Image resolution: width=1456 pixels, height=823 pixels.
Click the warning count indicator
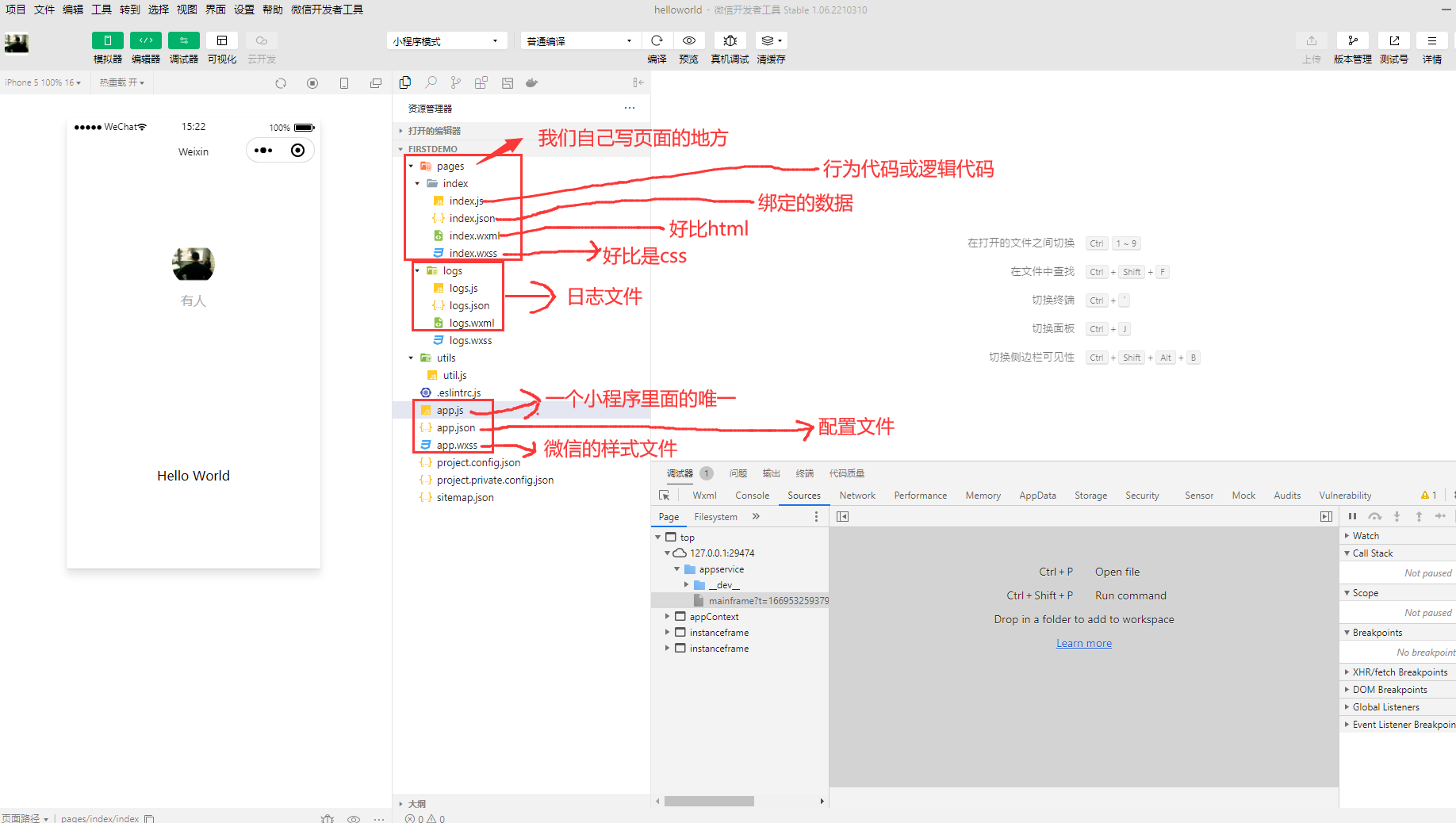pos(1429,496)
